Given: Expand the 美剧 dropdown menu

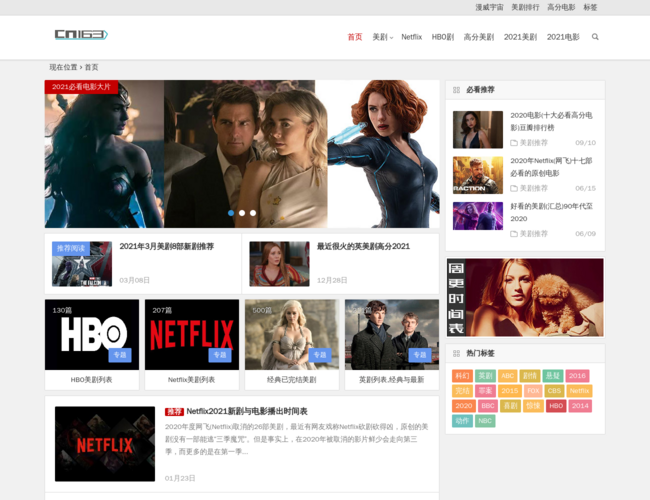Looking at the screenshot, I should (382, 37).
